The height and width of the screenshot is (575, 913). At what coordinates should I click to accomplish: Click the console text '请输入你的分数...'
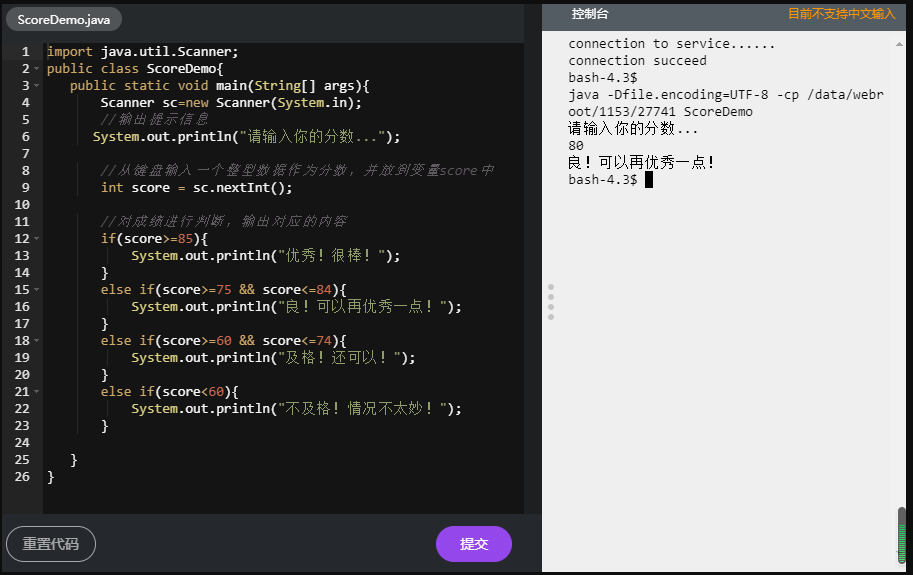click(633, 128)
